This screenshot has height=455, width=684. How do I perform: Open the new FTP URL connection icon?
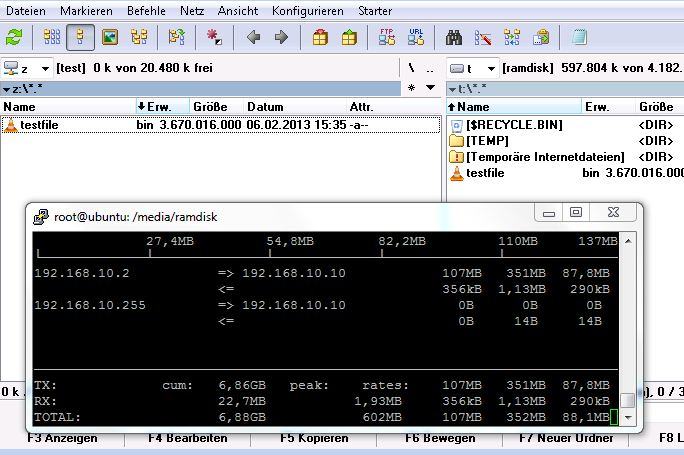[x=416, y=37]
